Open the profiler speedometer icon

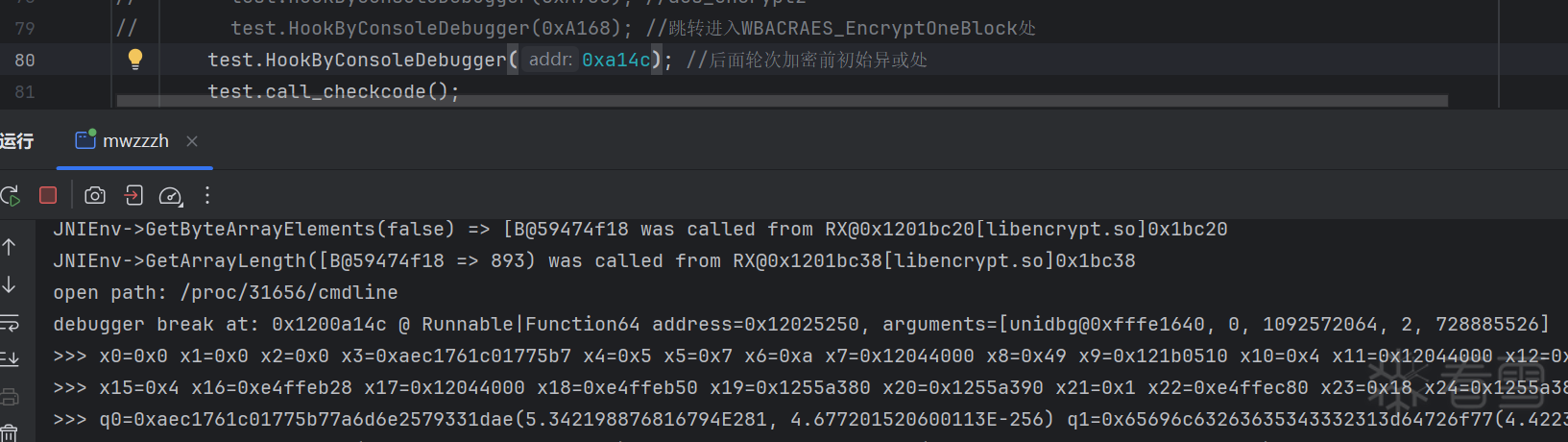(x=170, y=196)
